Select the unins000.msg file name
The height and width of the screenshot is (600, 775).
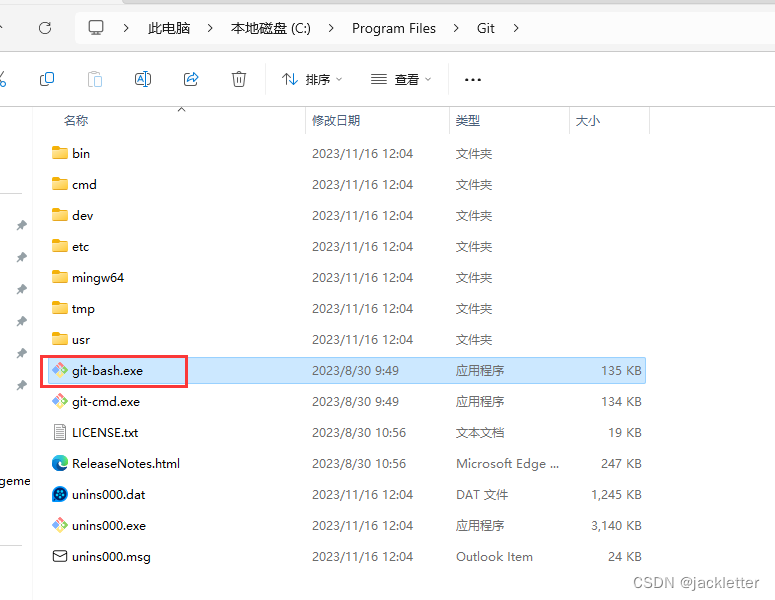tap(111, 557)
